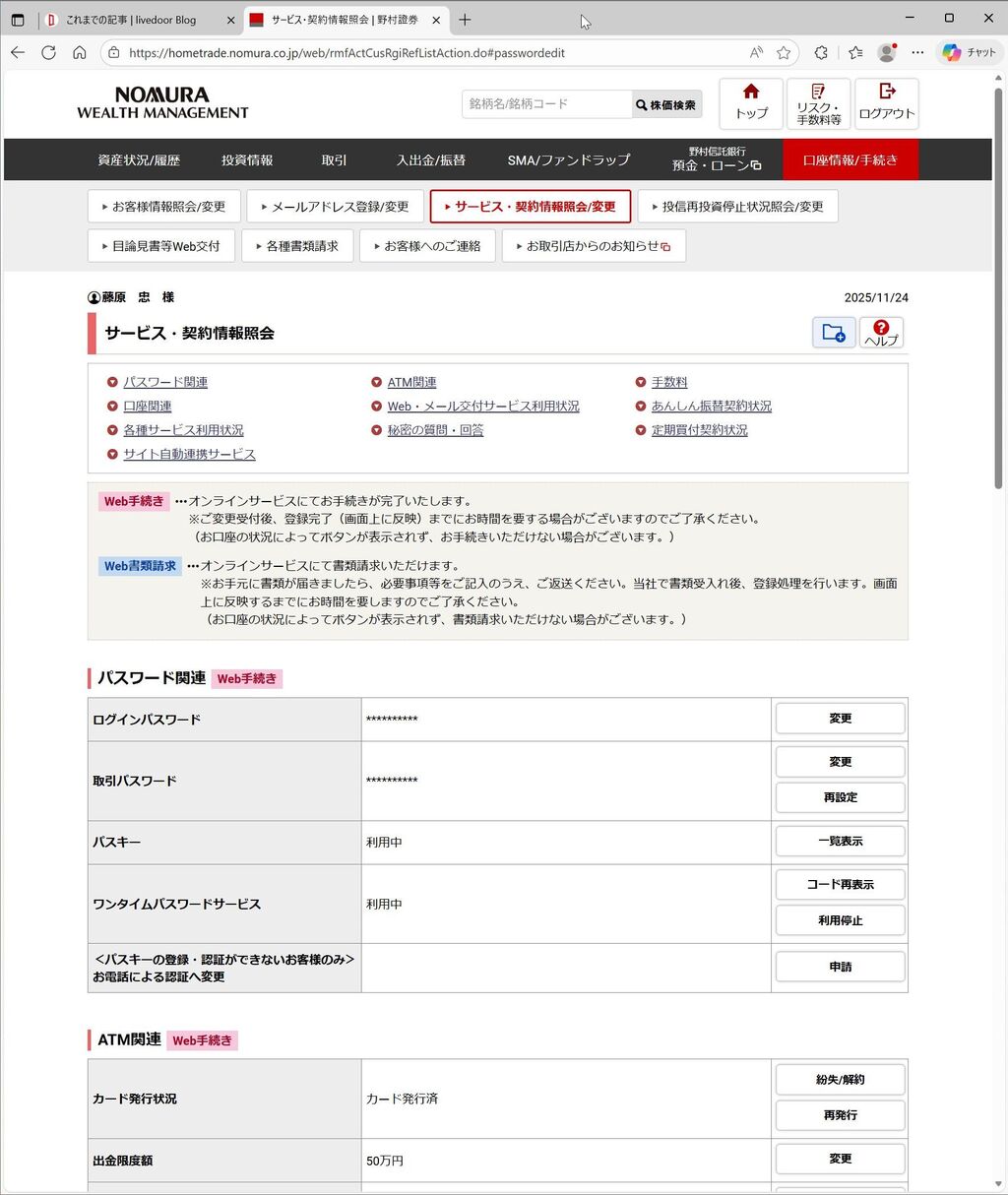
Task: Click the favorites star icon in address bar
Action: (784, 52)
